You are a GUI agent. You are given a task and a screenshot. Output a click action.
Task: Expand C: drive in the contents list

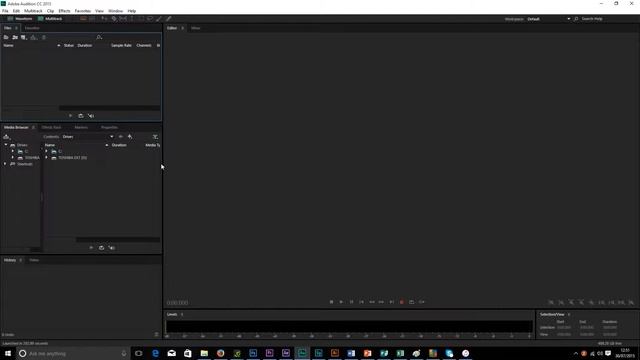click(46, 151)
